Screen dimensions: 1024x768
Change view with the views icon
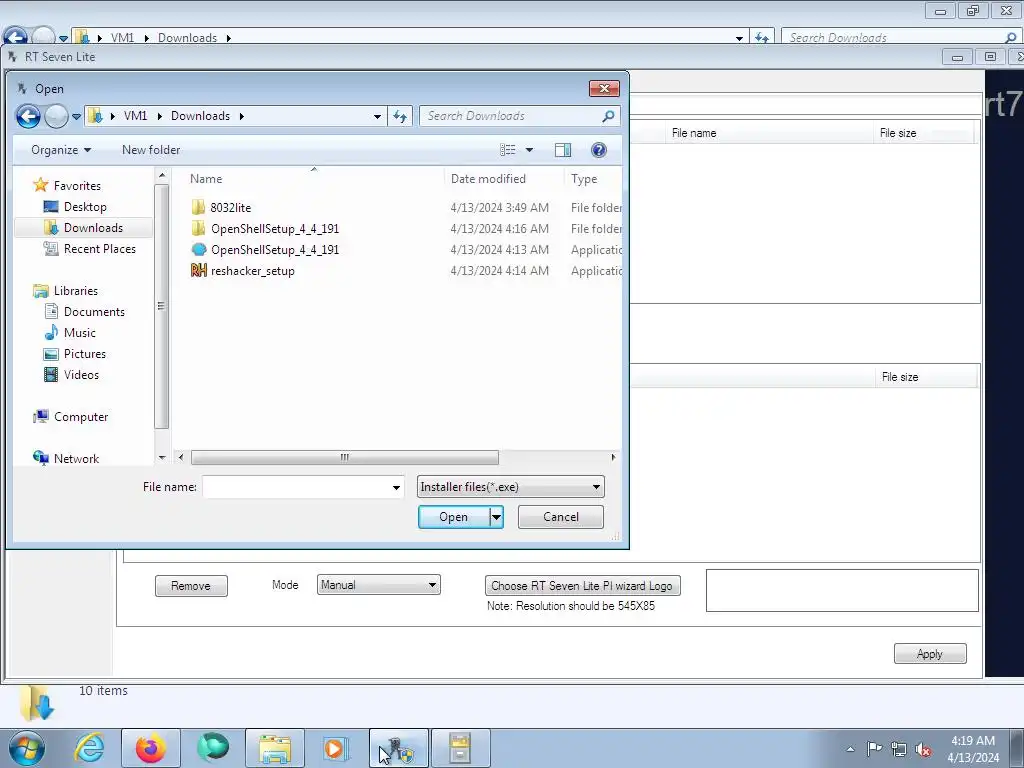pyautogui.click(x=508, y=150)
